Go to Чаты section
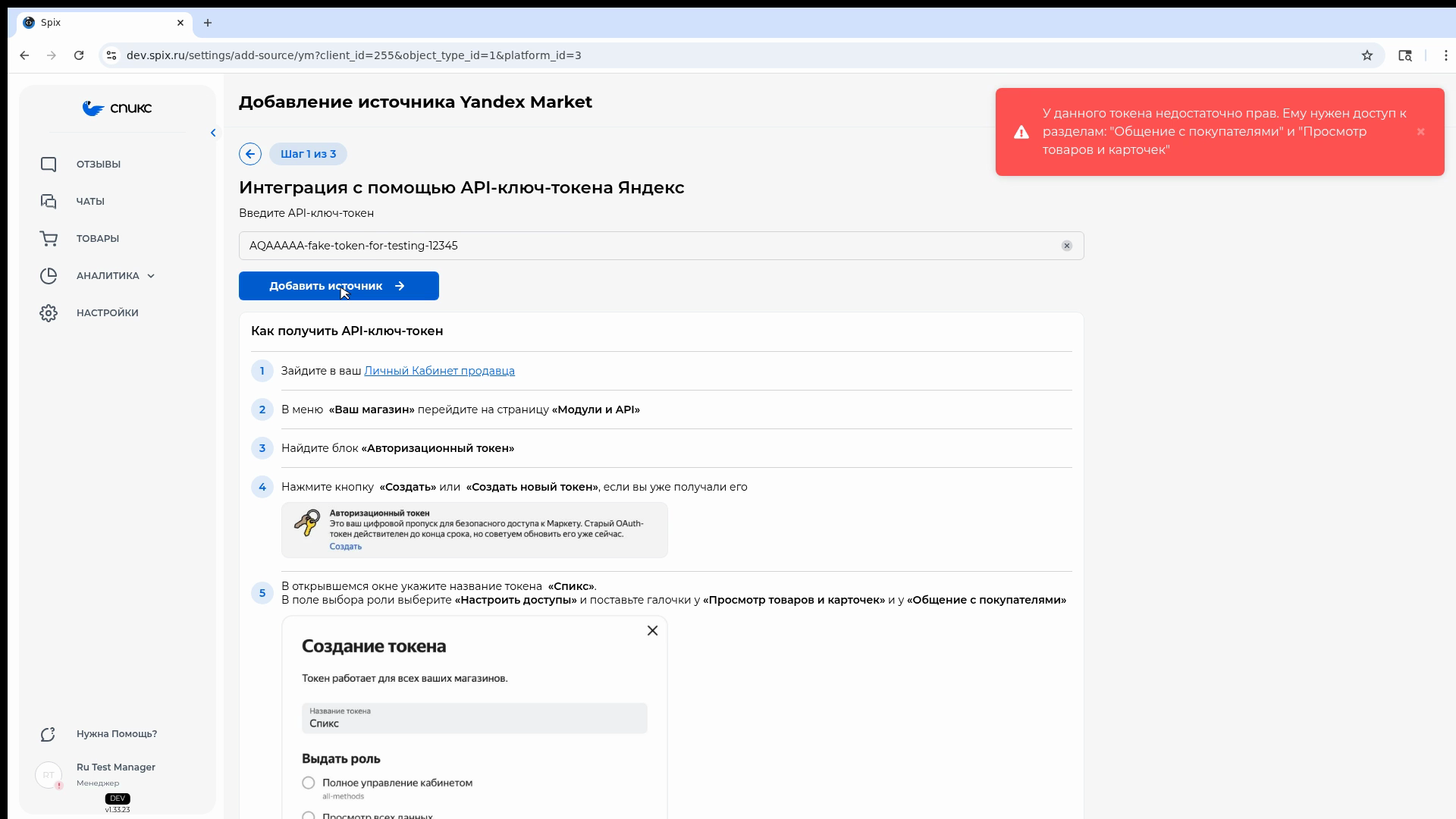1456x819 pixels. click(90, 202)
